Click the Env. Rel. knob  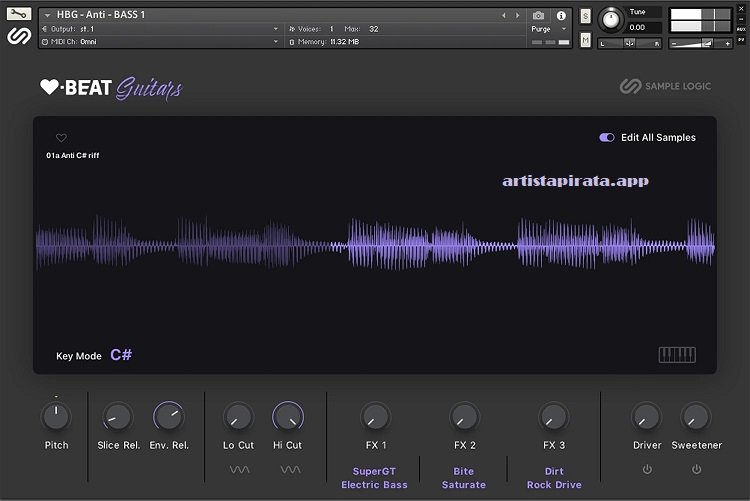168,416
